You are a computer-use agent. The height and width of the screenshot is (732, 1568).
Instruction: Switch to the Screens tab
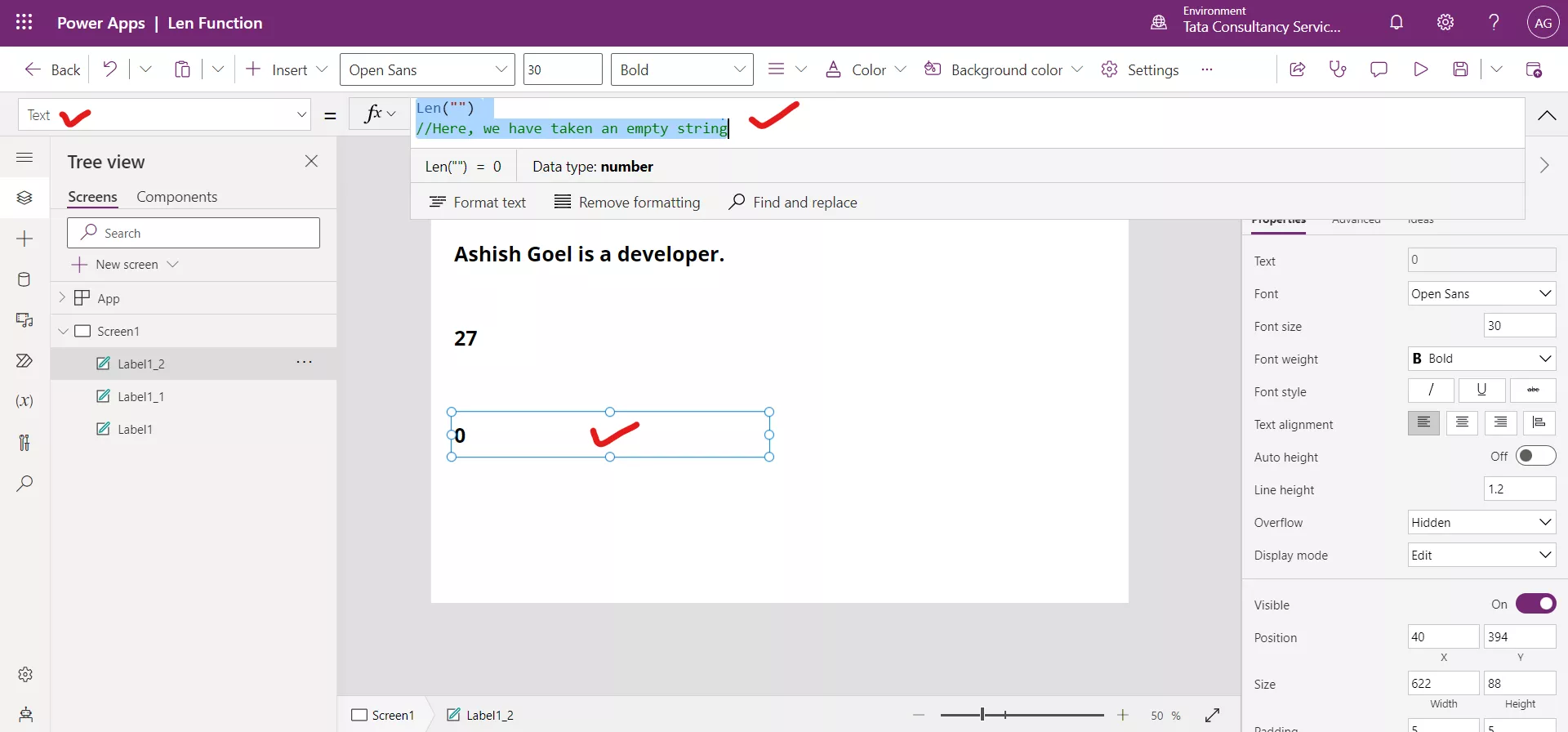[x=92, y=197]
